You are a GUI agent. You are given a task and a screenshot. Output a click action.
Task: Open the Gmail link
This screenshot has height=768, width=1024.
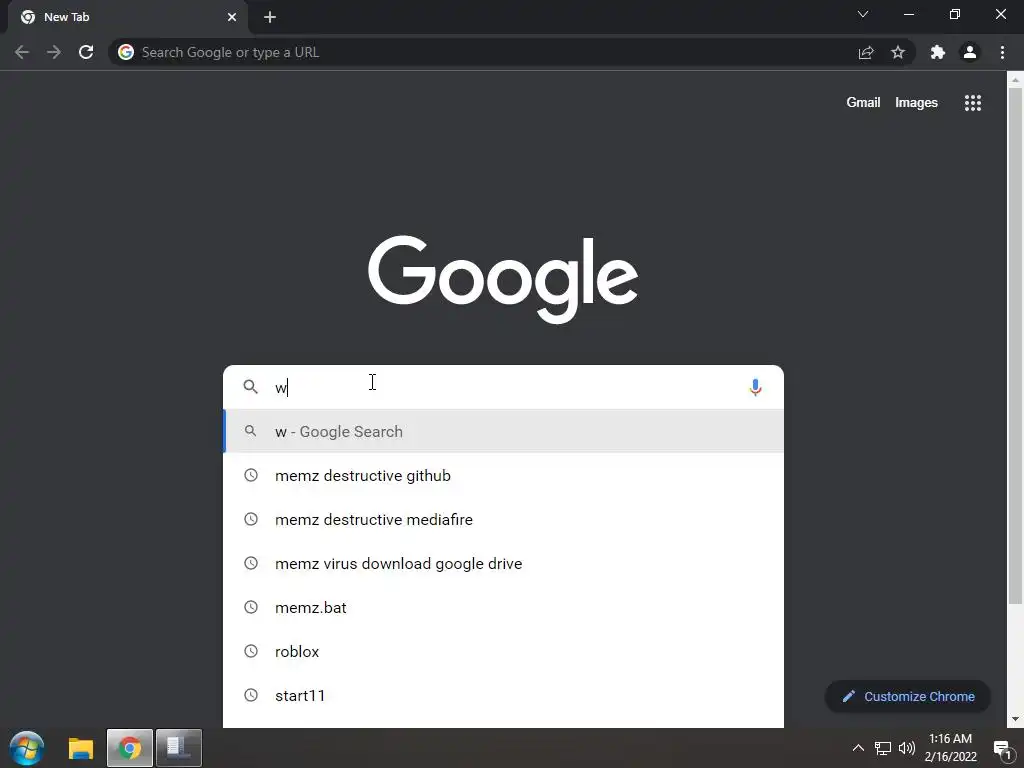click(x=863, y=103)
